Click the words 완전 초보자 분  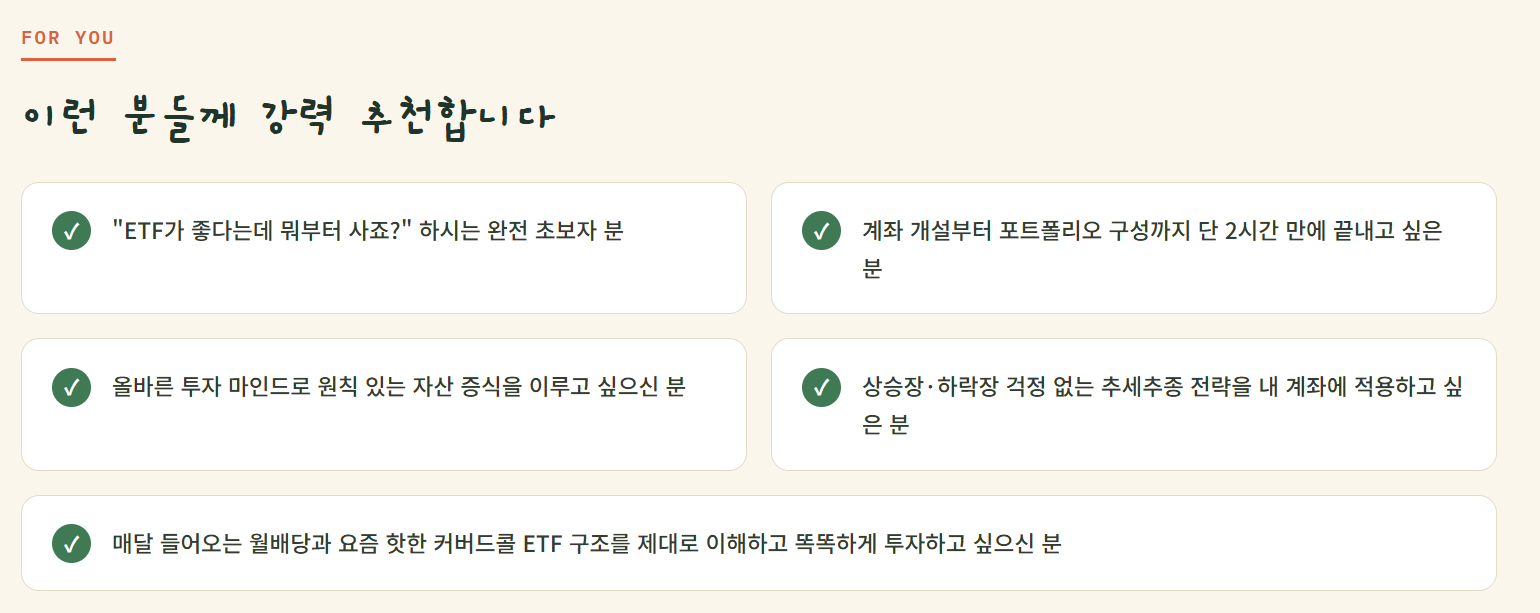pos(555,231)
